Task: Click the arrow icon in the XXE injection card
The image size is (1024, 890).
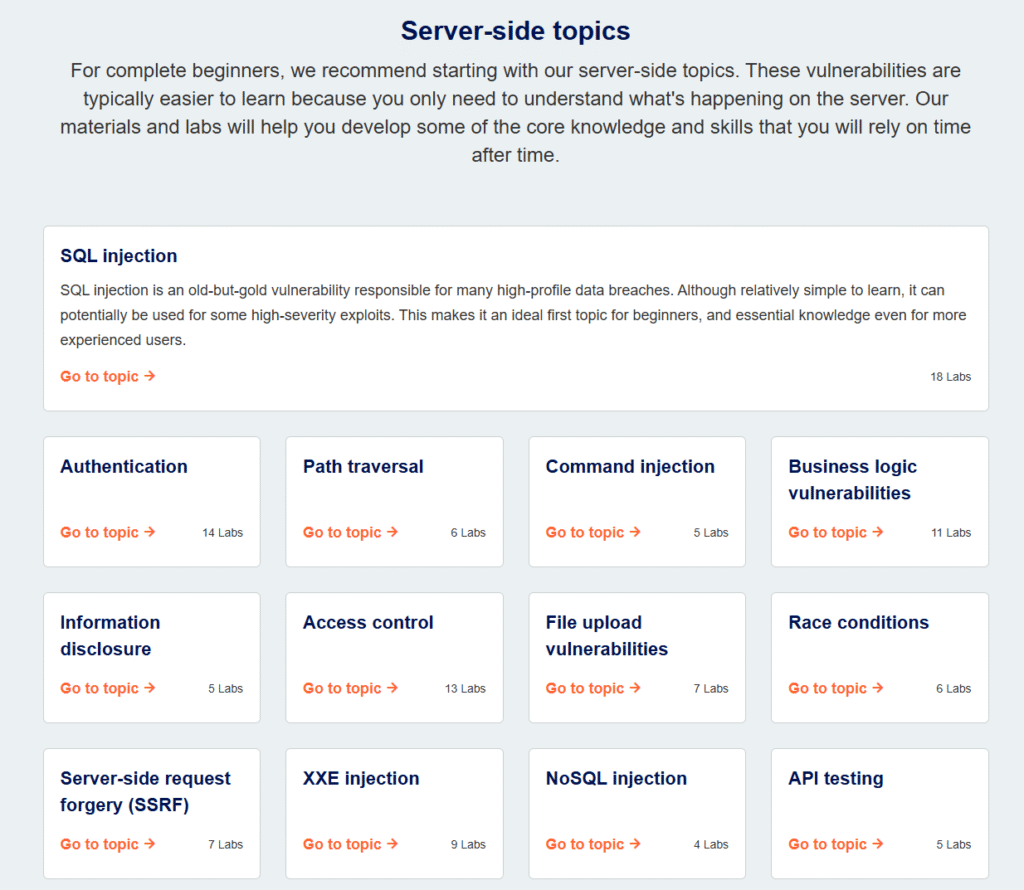Action: click(x=393, y=845)
